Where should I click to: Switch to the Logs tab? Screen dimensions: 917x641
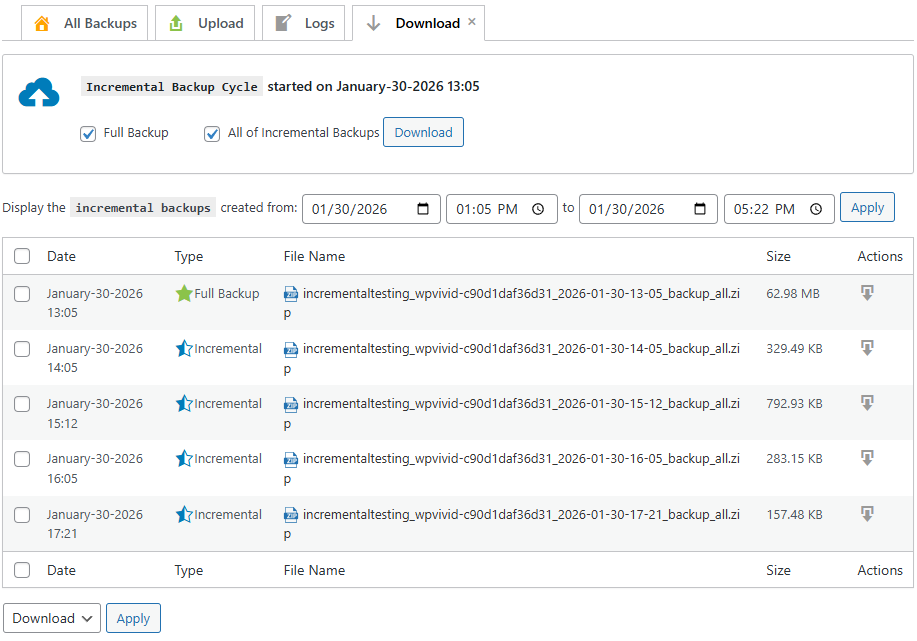(x=314, y=22)
